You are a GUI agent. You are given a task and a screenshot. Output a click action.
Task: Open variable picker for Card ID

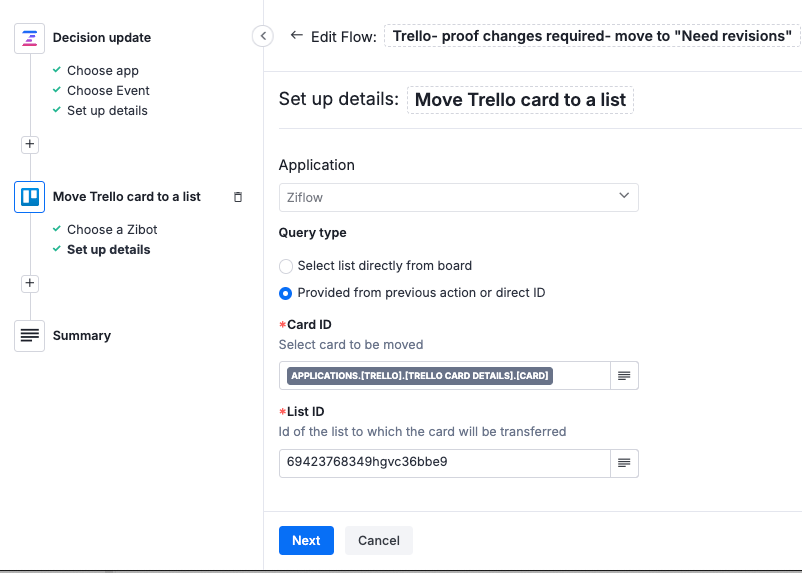624,376
